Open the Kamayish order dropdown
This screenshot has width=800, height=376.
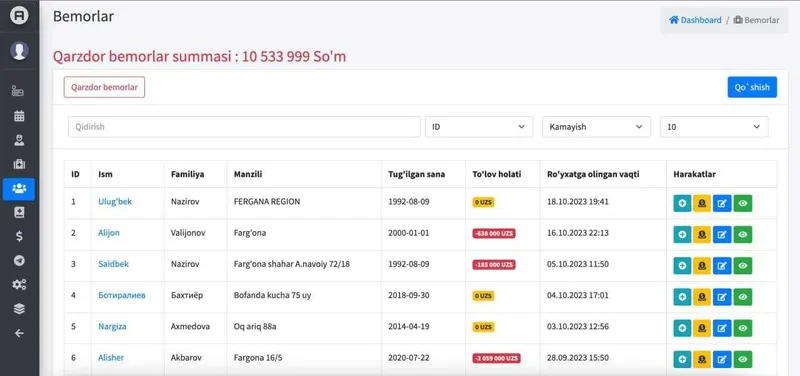tap(596, 127)
